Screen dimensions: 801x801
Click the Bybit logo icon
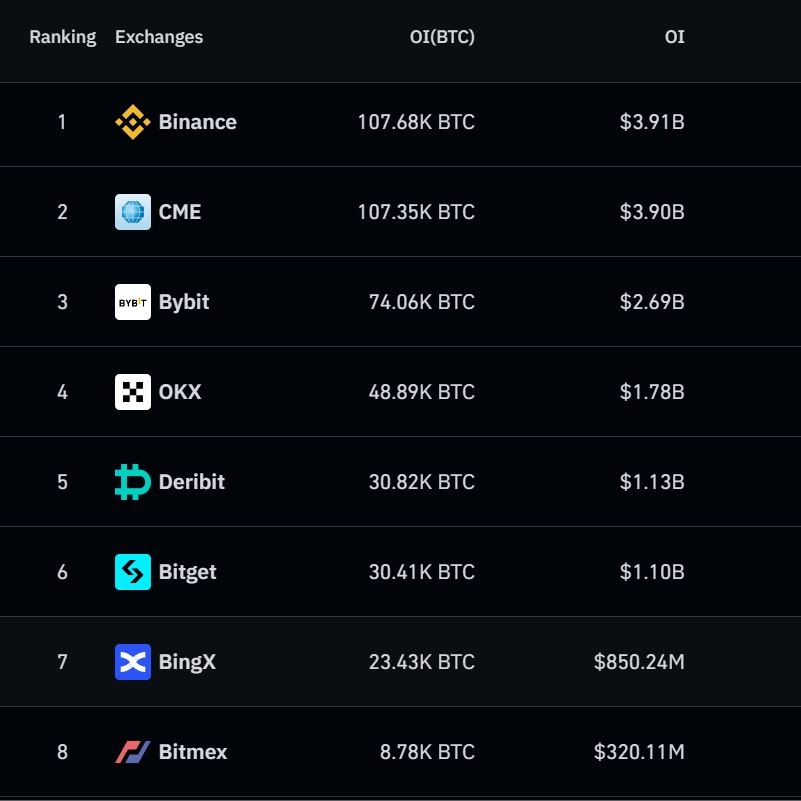point(132,302)
